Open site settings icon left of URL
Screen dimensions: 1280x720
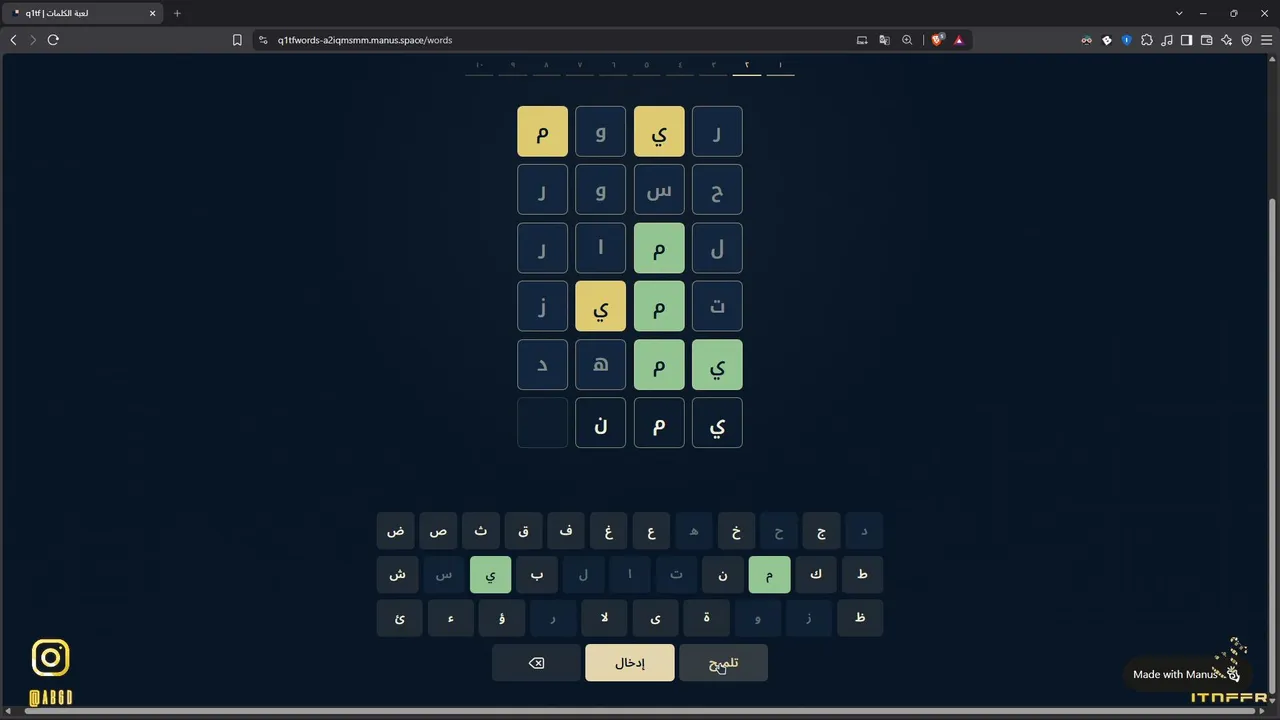point(263,40)
